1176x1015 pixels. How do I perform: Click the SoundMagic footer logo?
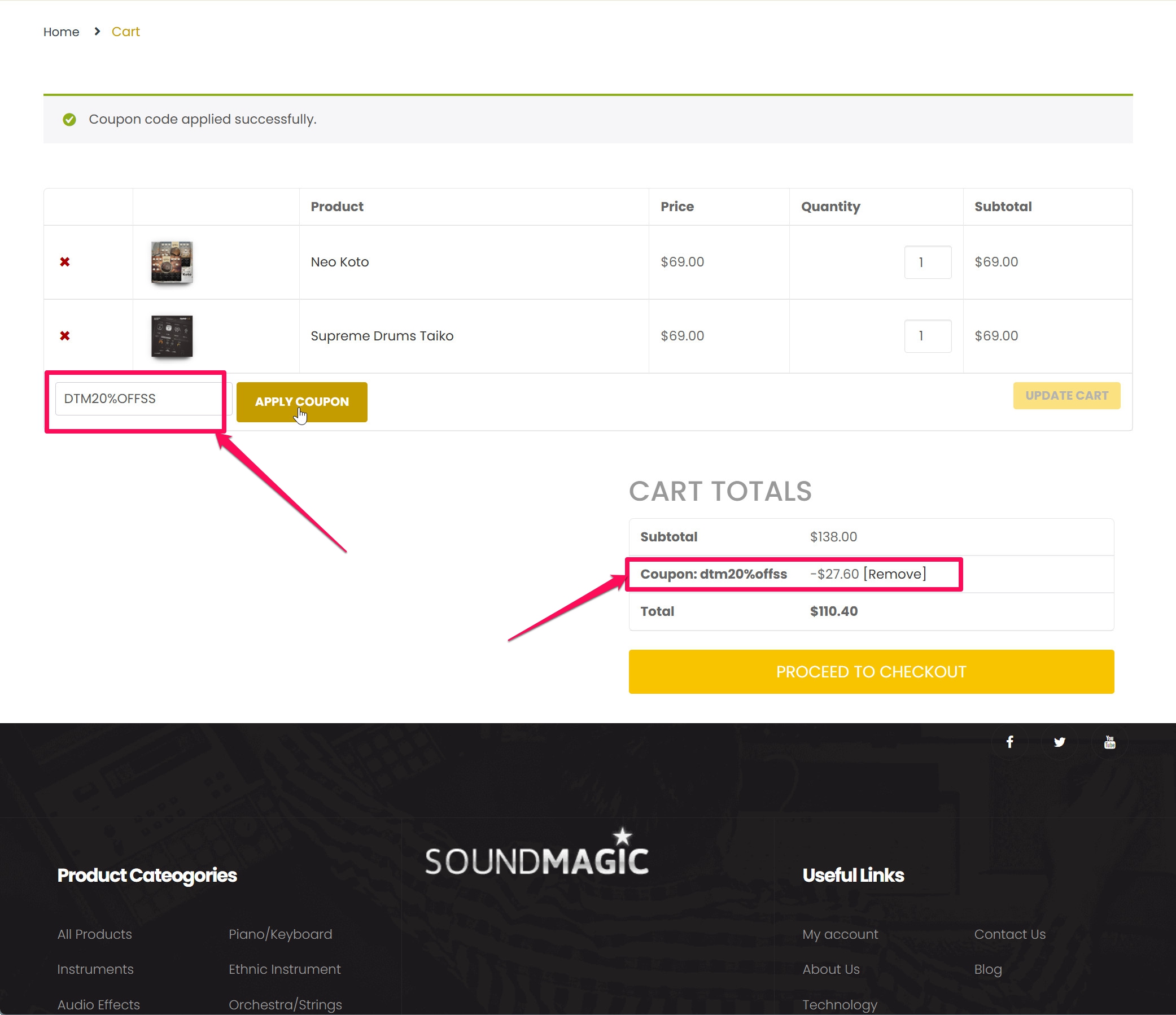click(537, 852)
